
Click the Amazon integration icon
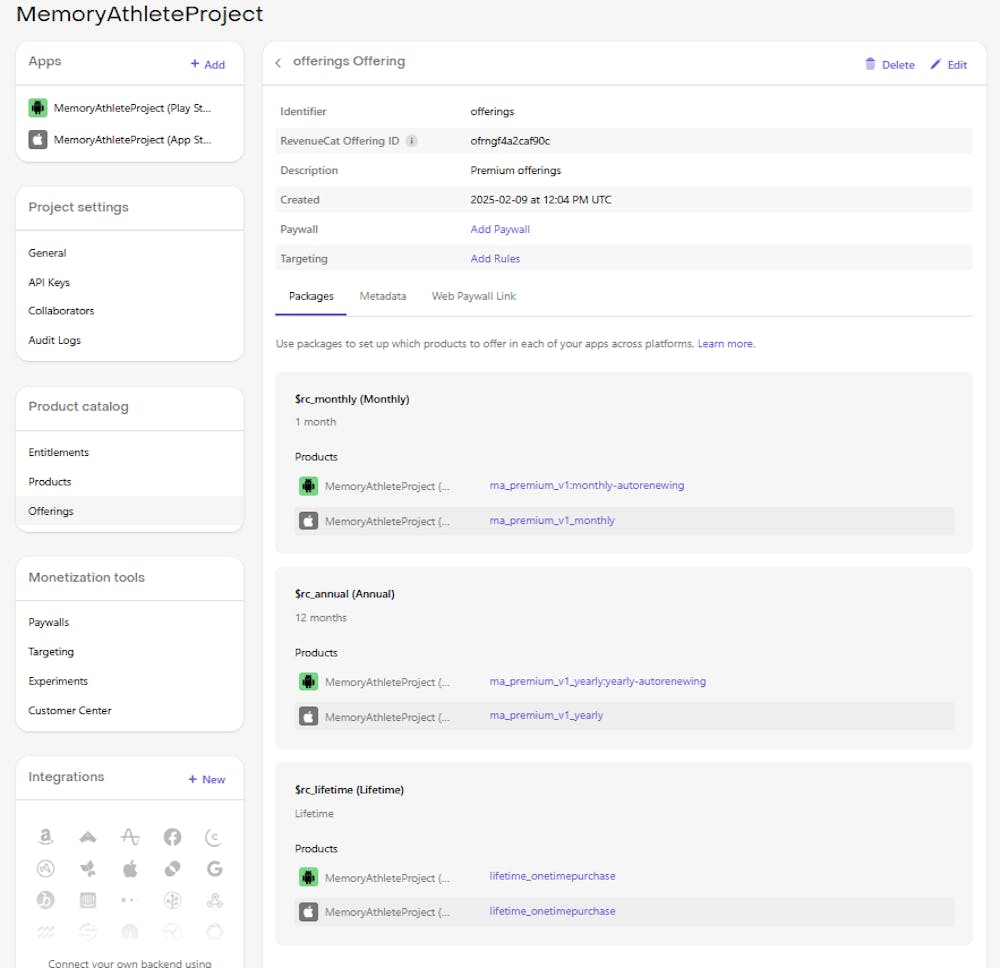pyautogui.click(x=45, y=837)
